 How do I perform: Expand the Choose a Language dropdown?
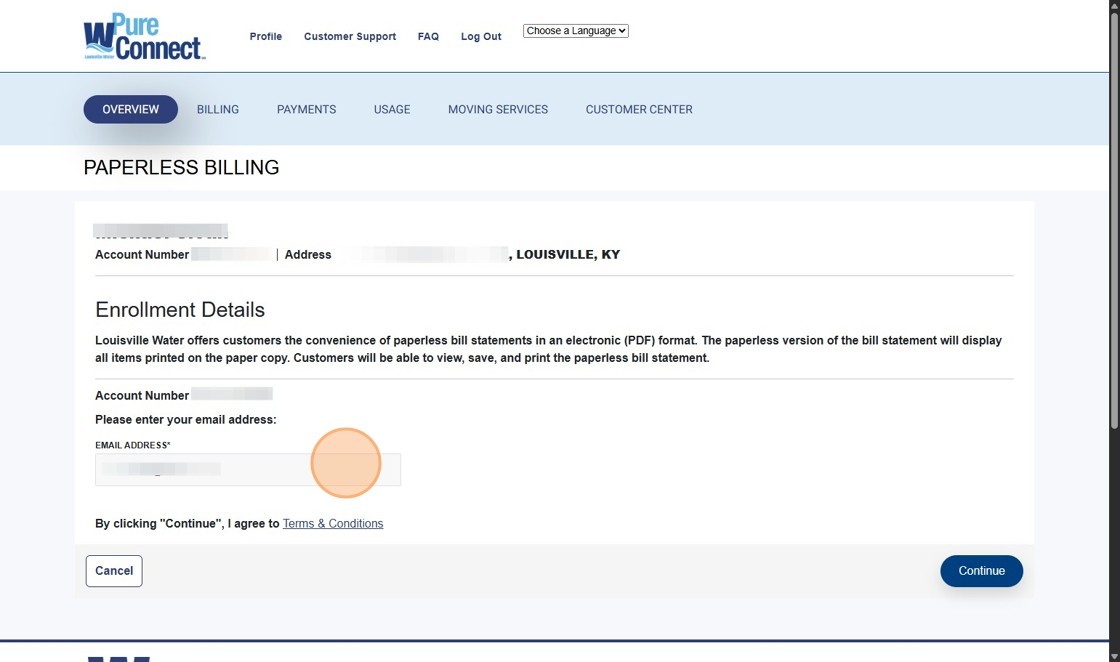coord(576,31)
